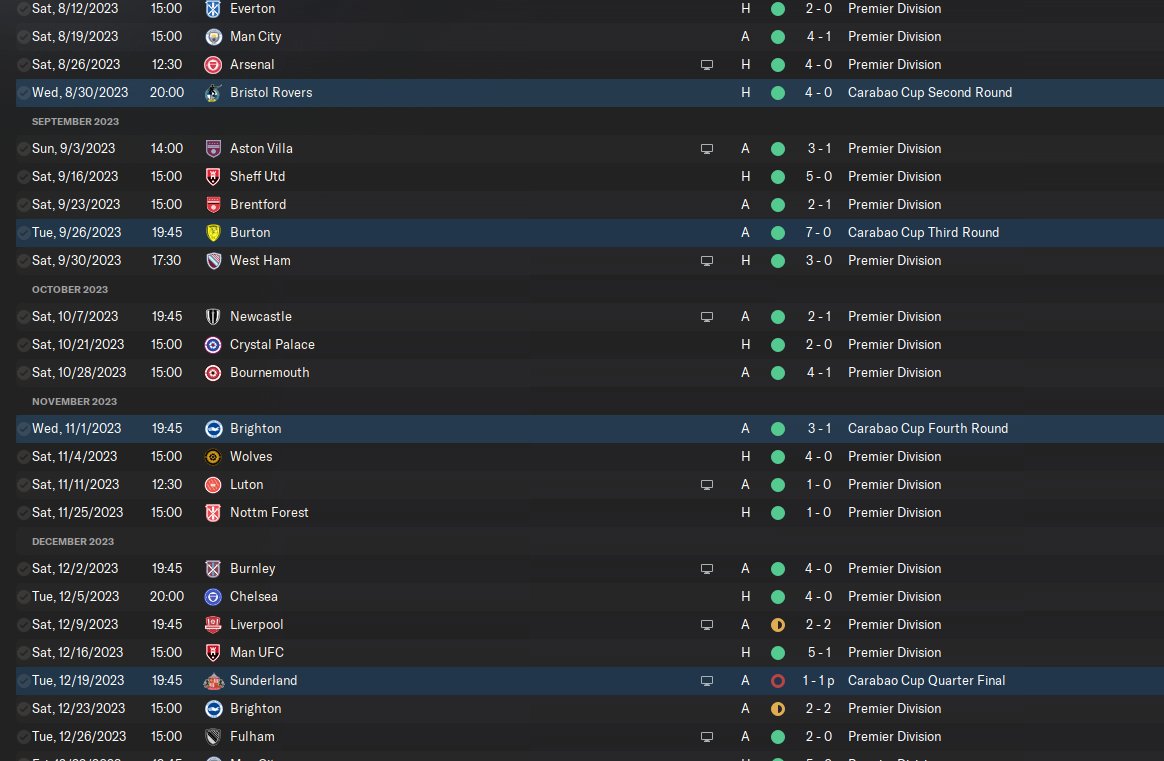Click the DECEMBER 2023 month header

coord(73,541)
